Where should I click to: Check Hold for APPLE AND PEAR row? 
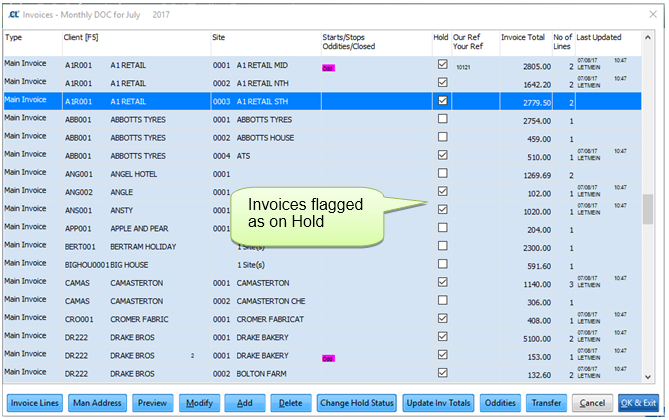(442, 228)
